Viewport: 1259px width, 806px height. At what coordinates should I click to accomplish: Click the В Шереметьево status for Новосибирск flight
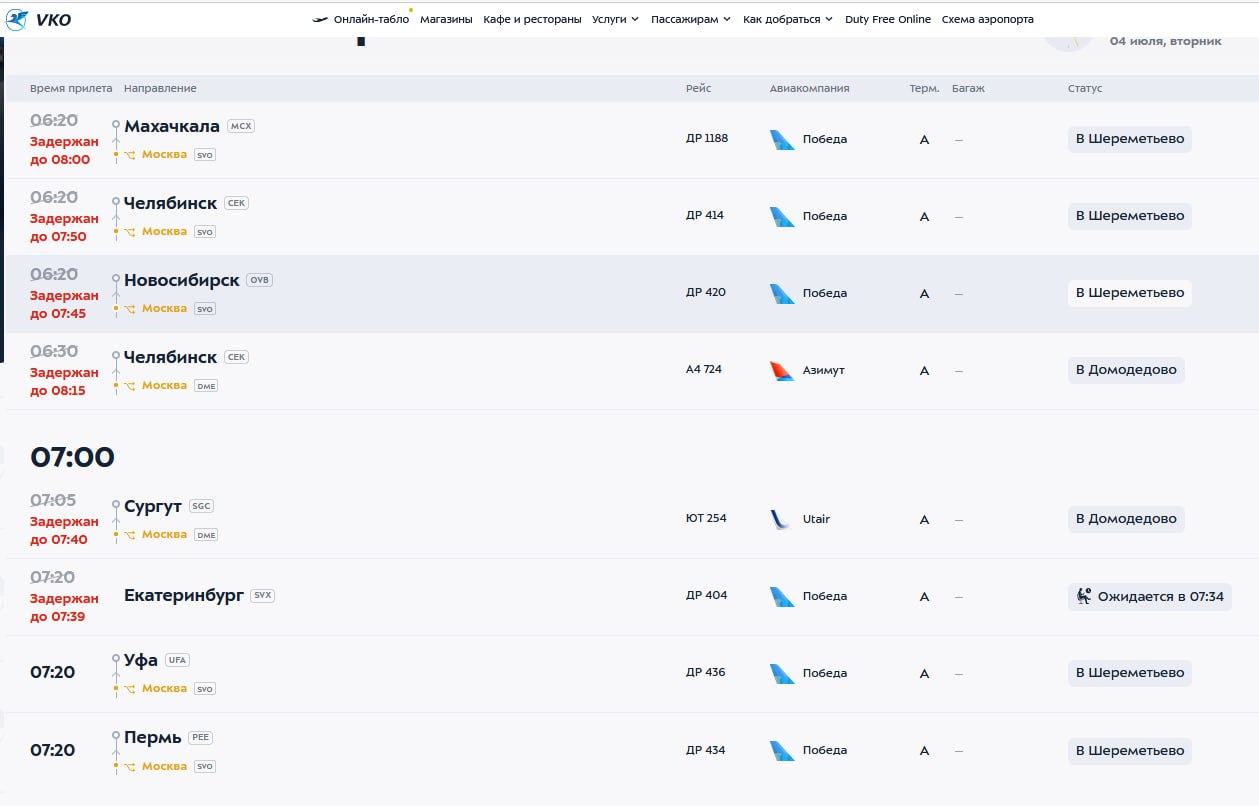[1130, 293]
